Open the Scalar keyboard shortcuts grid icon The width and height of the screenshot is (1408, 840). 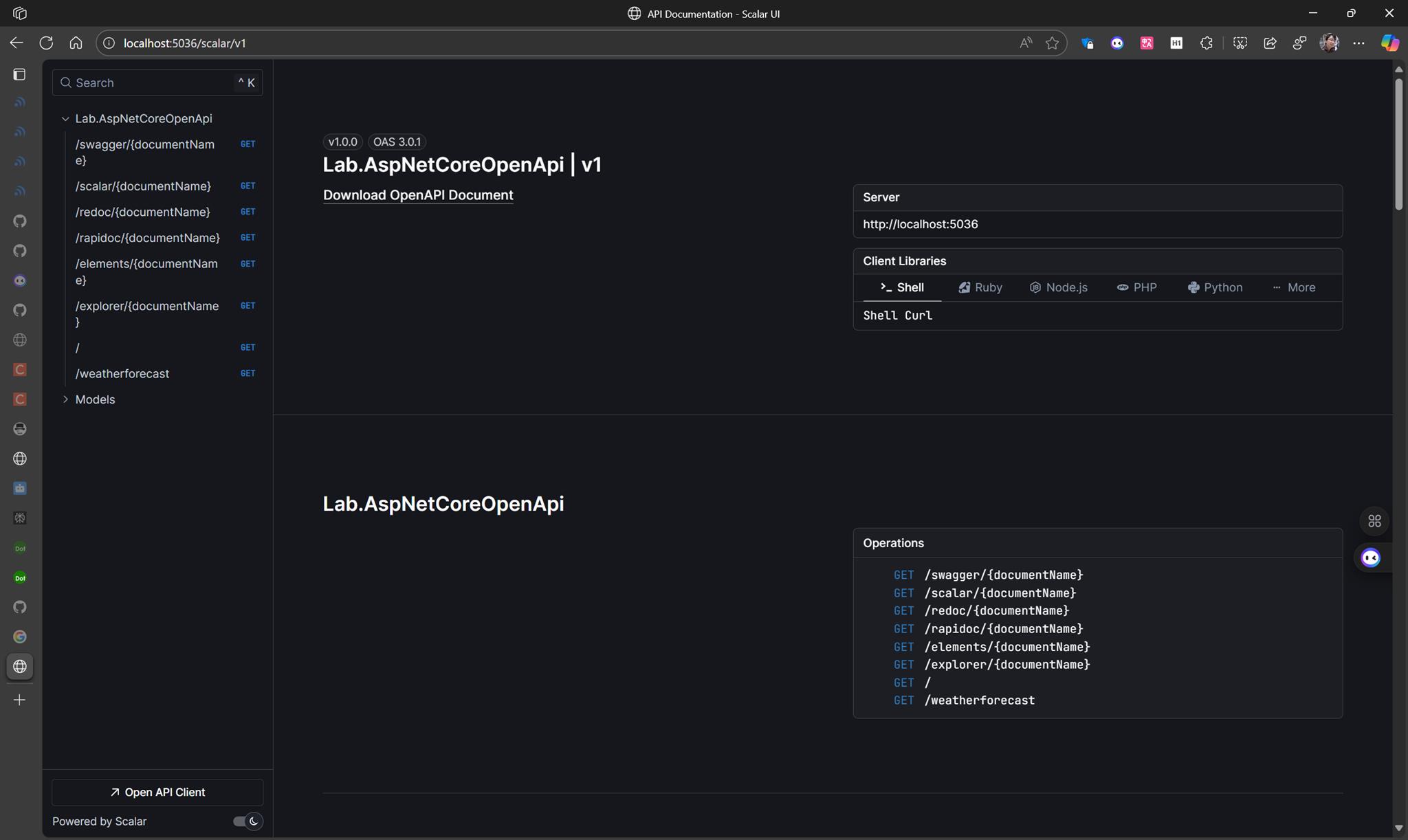(x=1374, y=520)
